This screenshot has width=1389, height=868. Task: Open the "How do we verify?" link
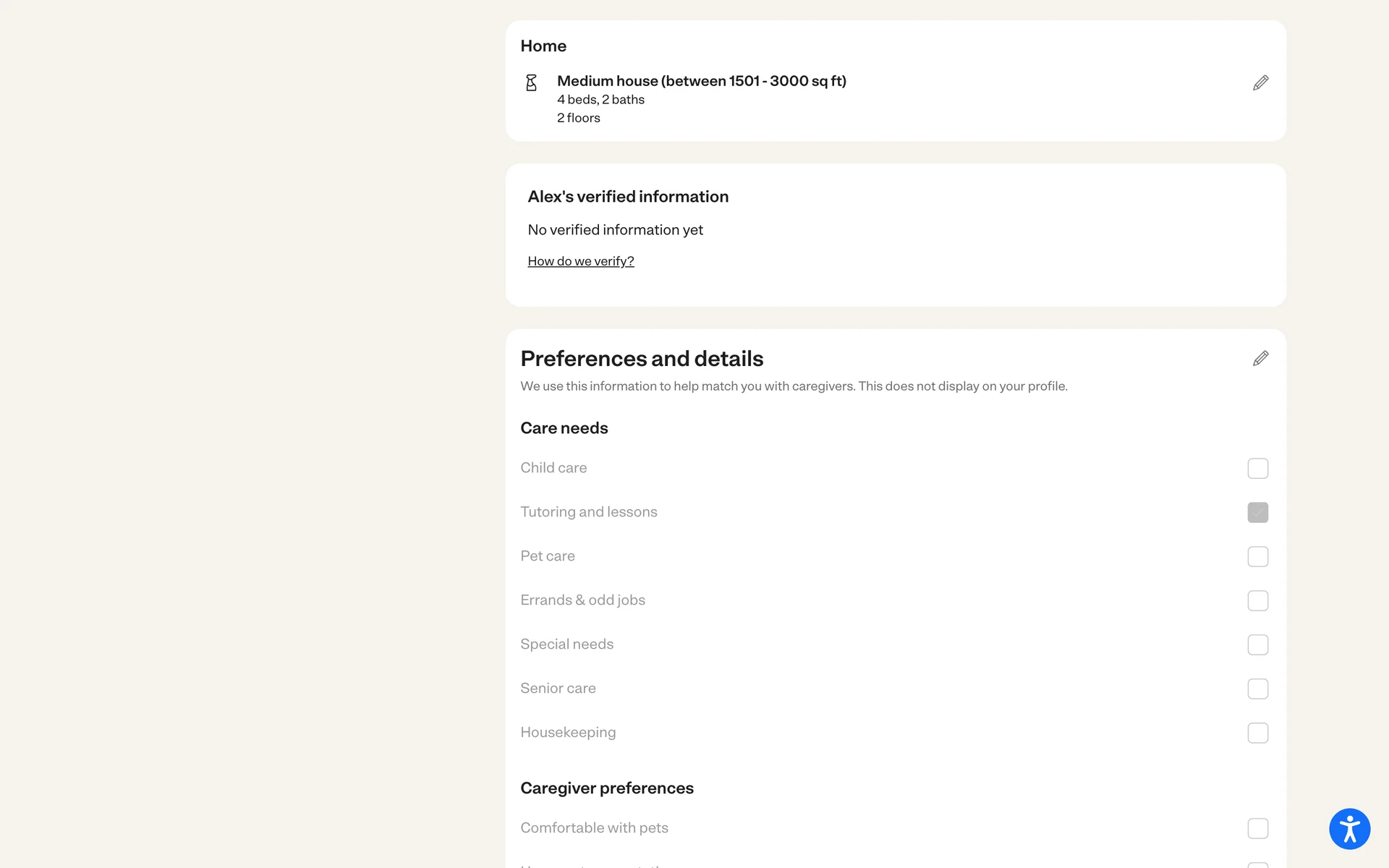(581, 261)
